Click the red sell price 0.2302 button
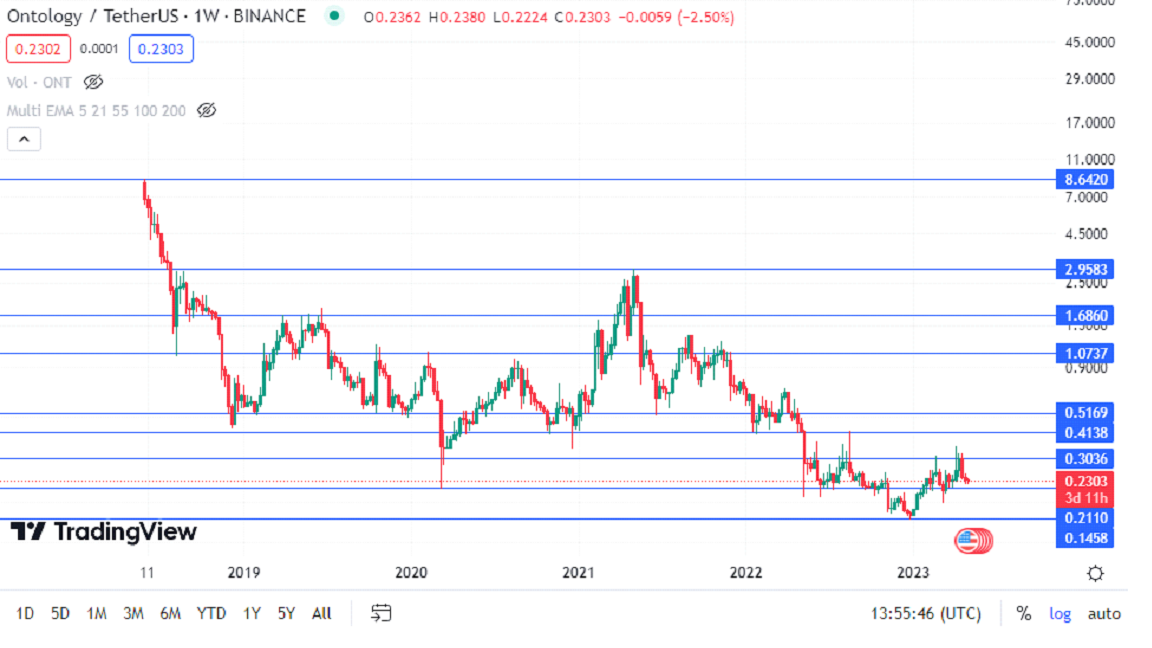 (x=38, y=49)
